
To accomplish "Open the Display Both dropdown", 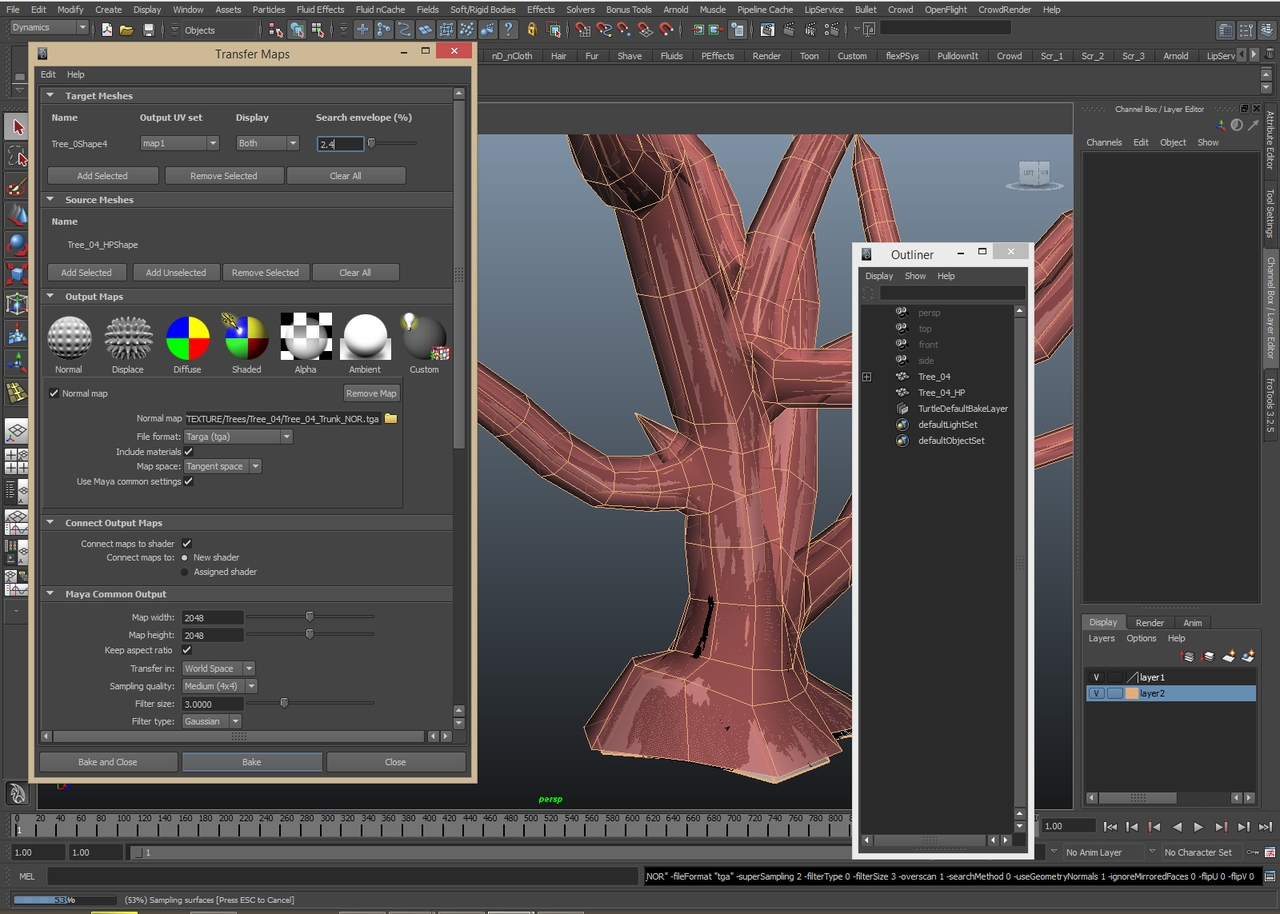I will coord(267,143).
